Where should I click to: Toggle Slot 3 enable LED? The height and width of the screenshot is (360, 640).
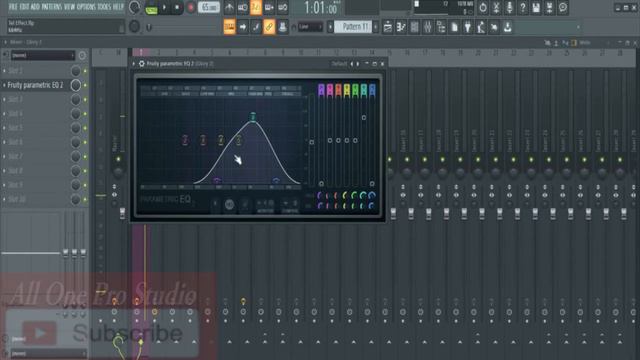(x=85, y=100)
